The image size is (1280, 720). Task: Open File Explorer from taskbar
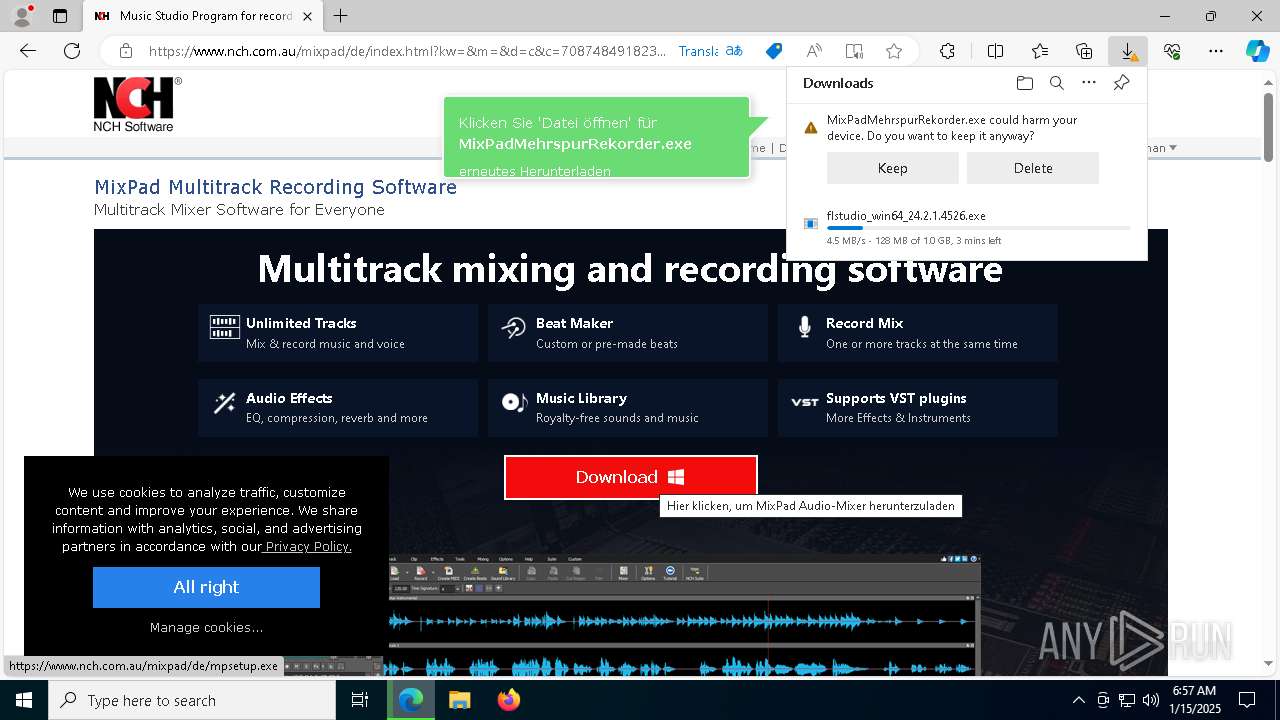[x=459, y=700]
